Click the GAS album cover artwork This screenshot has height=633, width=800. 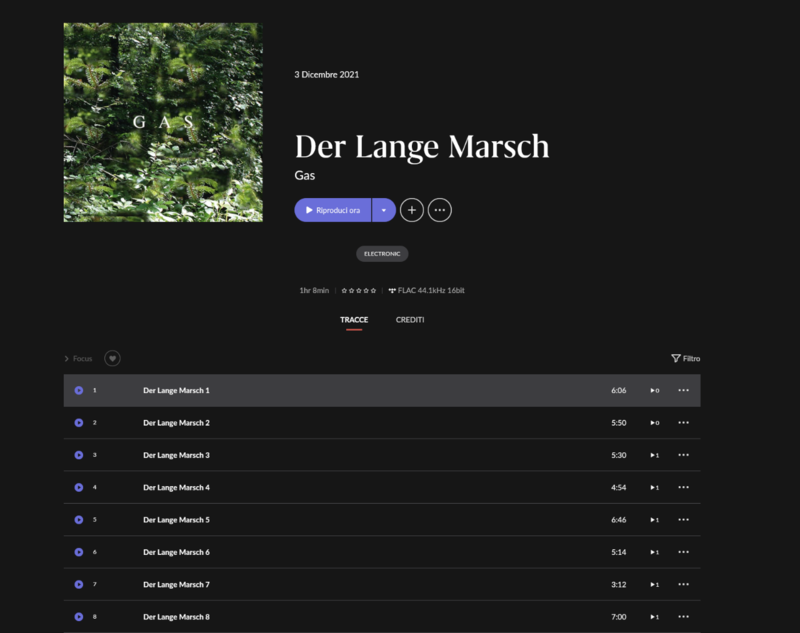163,122
